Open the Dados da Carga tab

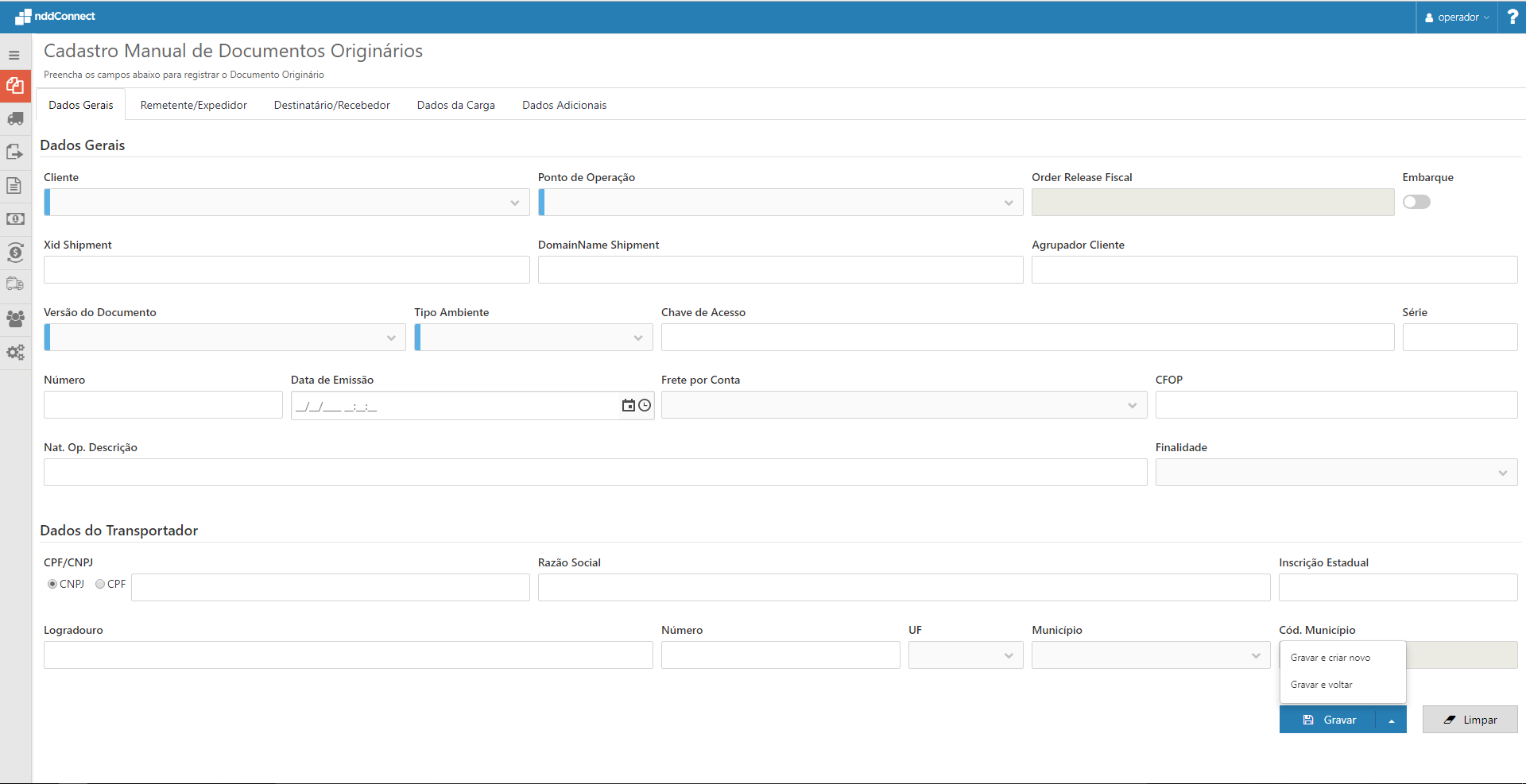pos(455,105)
